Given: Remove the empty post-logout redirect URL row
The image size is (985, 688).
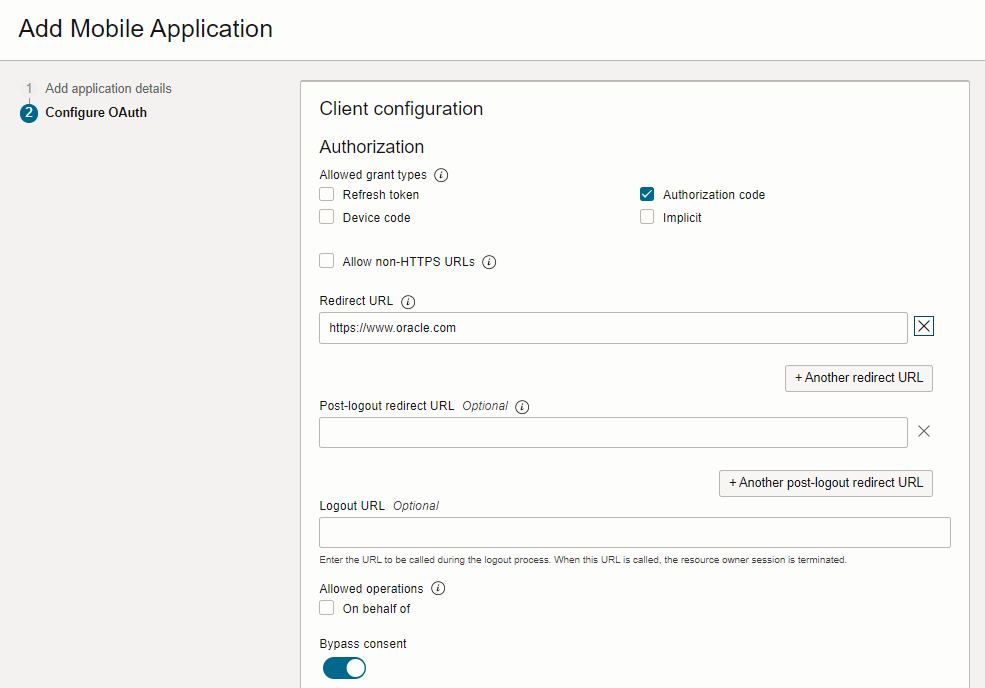Looking at the screenshot, I should coord(924,431).
